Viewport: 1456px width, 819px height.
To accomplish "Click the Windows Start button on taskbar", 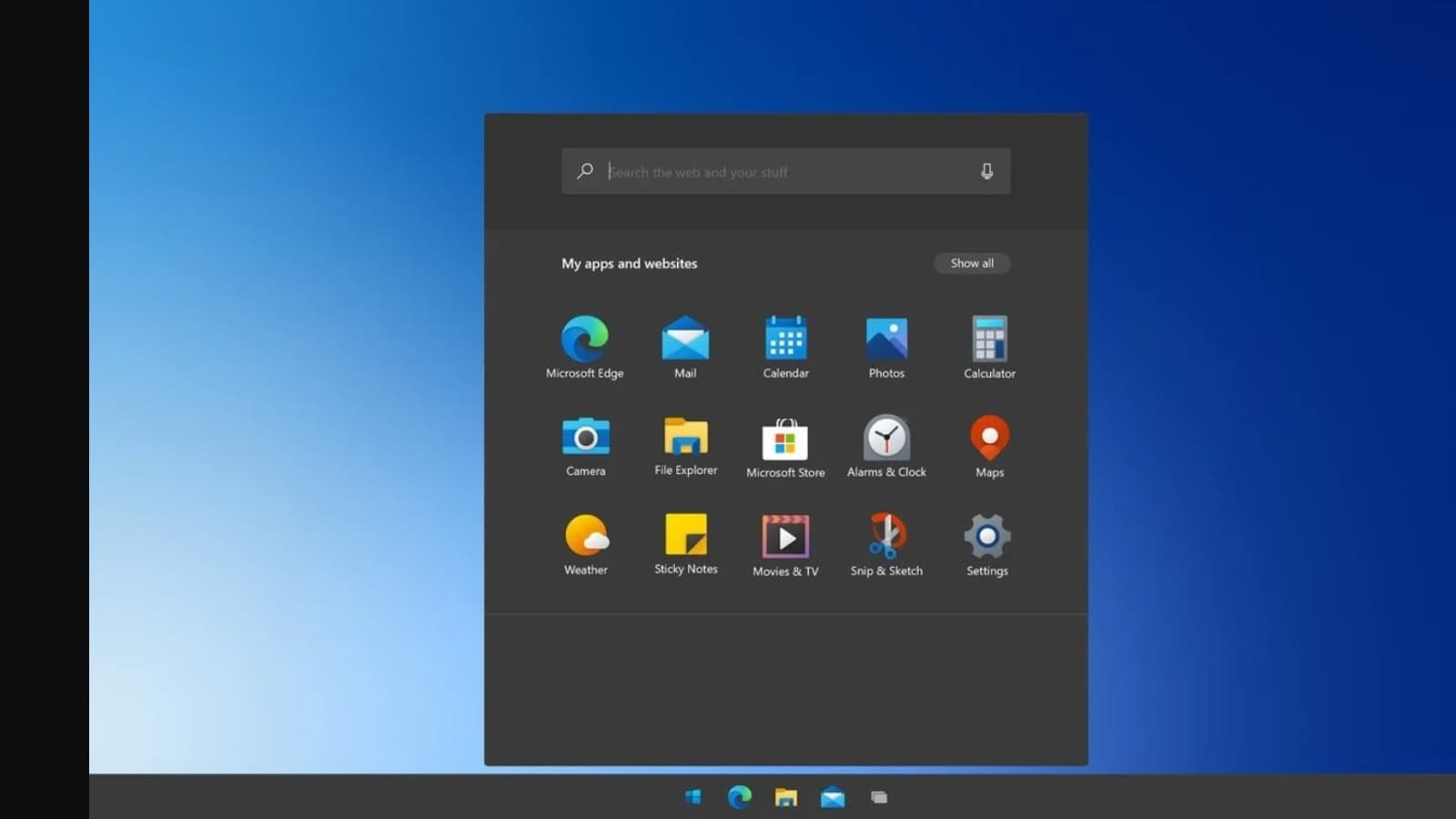I will [693, 797].
